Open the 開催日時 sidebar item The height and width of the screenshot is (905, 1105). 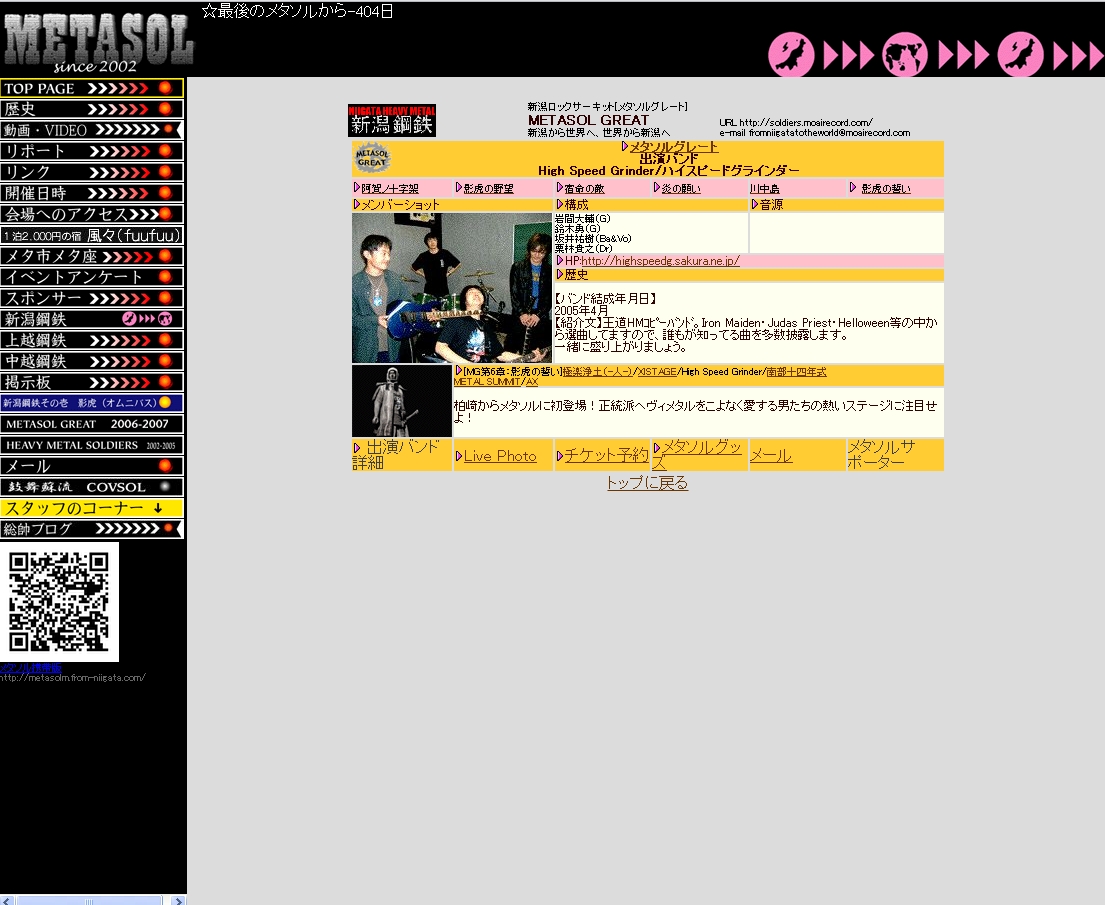(92, 193)
